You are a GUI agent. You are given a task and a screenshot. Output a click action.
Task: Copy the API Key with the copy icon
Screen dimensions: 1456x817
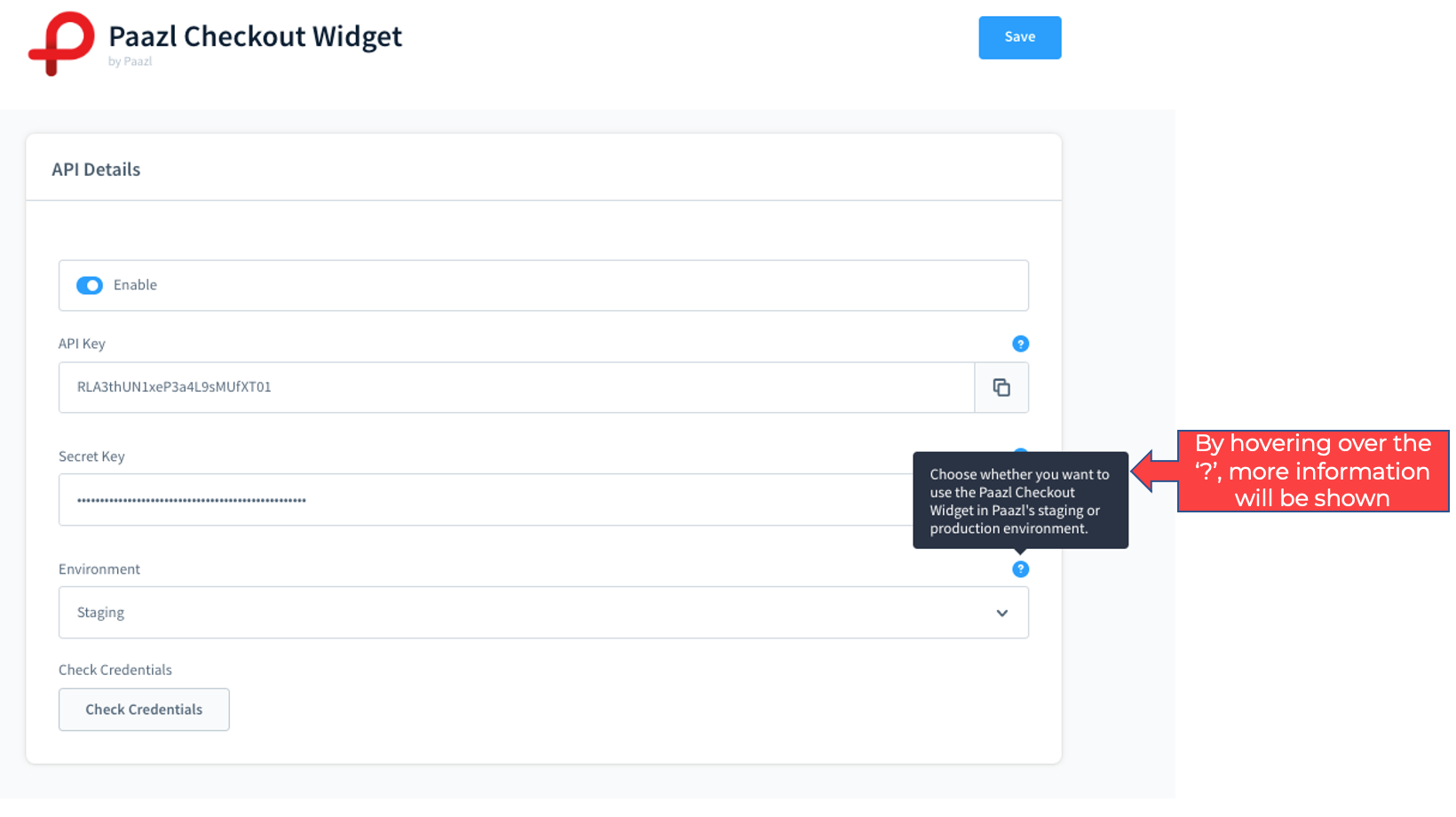click(1001, 387)
